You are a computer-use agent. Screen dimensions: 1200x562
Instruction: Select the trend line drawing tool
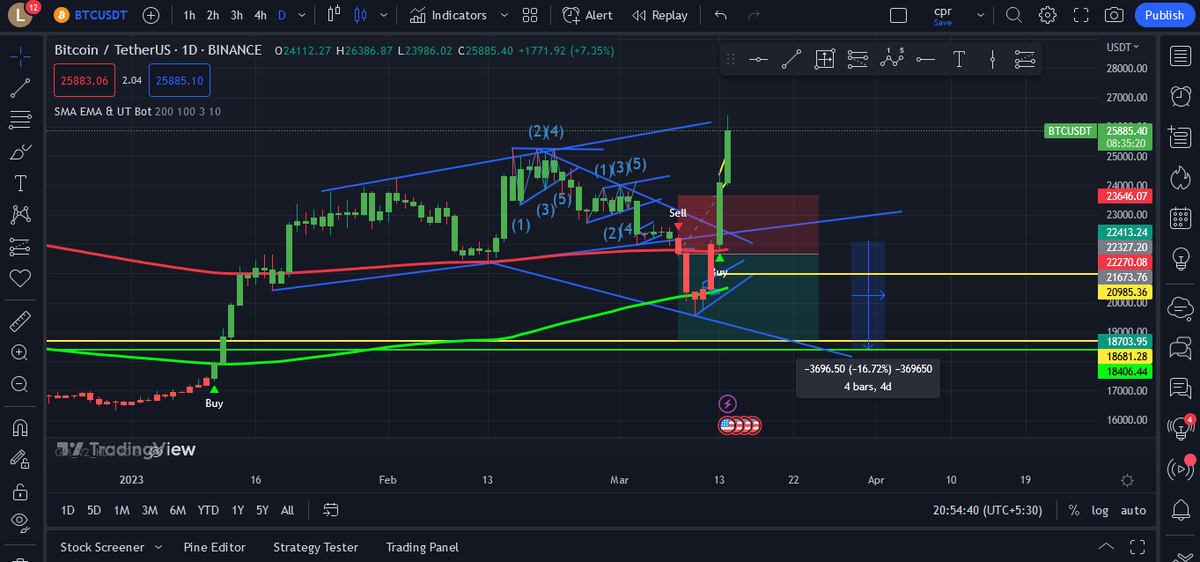coord(19,88)
